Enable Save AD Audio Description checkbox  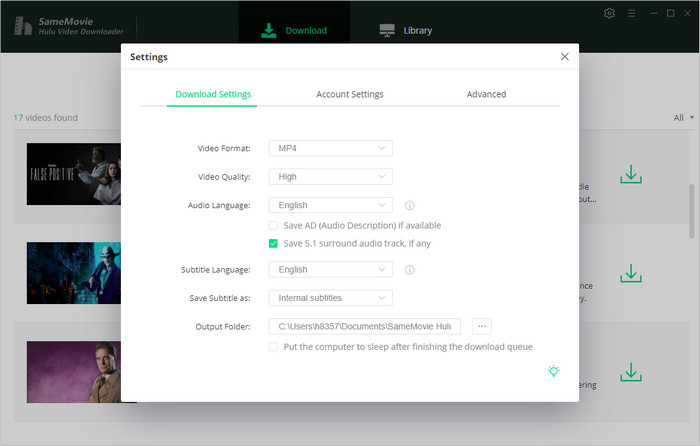coord(274,226)
